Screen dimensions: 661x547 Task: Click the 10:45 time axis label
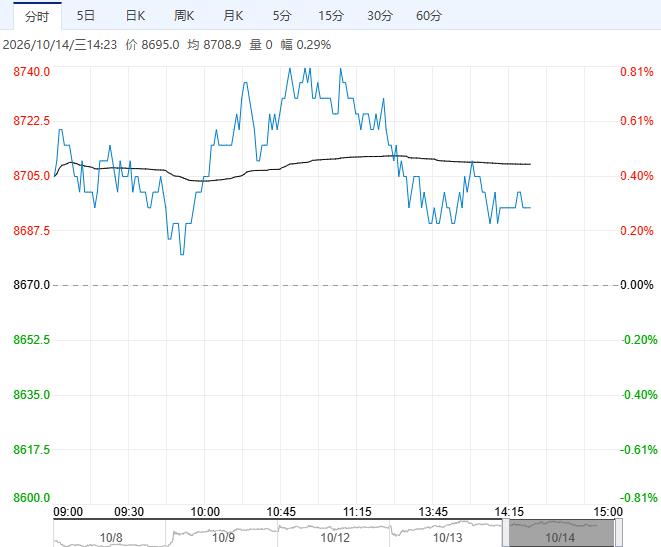click(x=281, y=512)
